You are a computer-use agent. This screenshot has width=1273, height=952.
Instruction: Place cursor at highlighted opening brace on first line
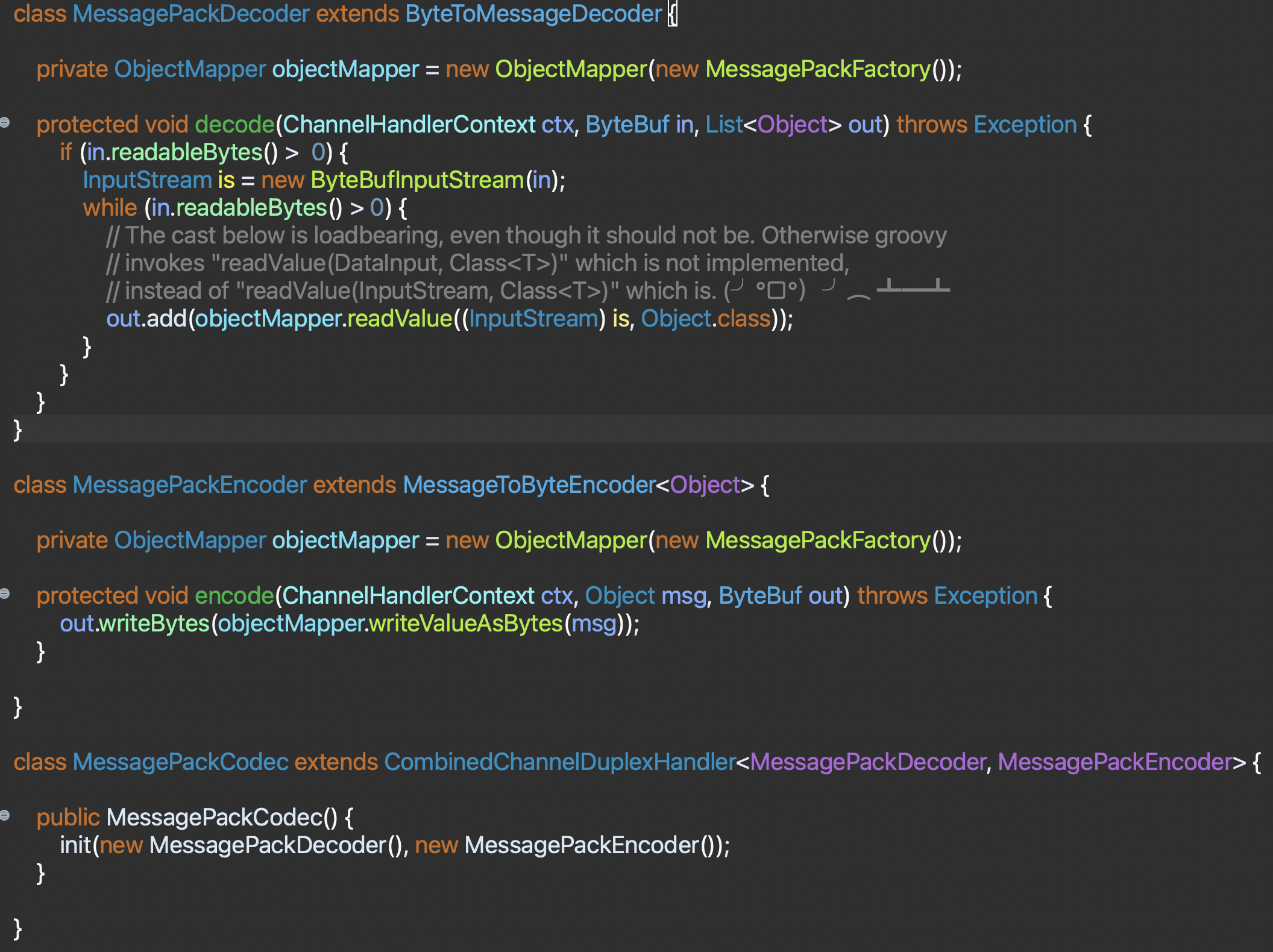pos(672,14)
